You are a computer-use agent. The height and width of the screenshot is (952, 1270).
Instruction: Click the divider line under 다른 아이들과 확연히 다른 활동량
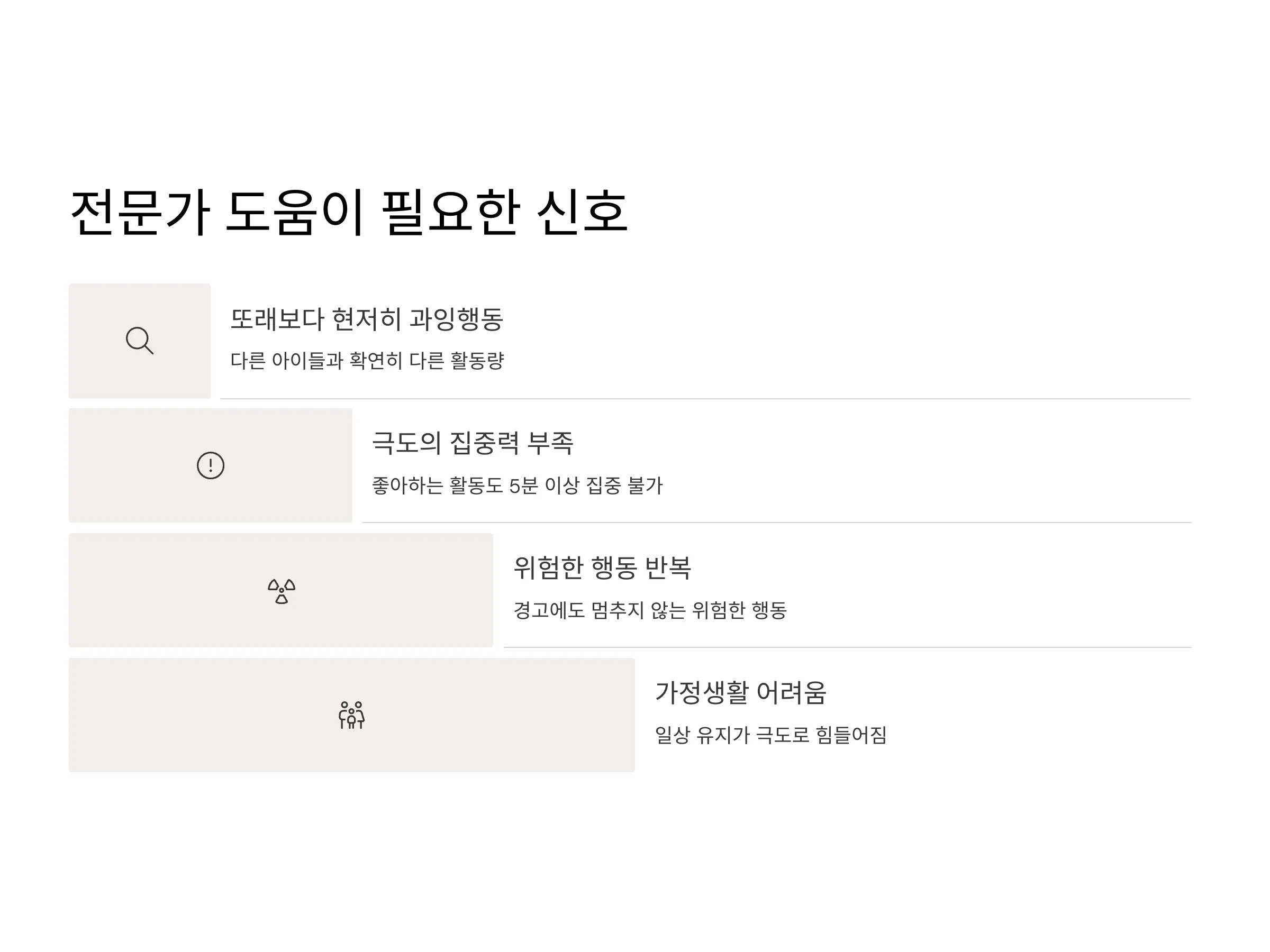point(705,399)
